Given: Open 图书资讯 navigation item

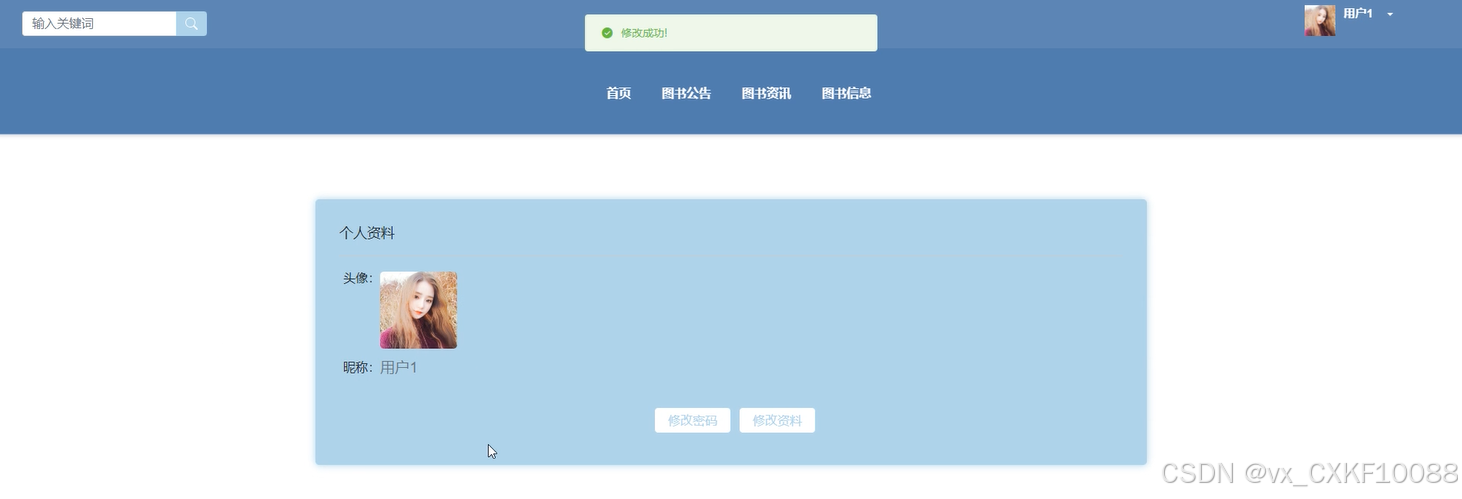Looking at the screenshot, I should click(x=766, y=93).
